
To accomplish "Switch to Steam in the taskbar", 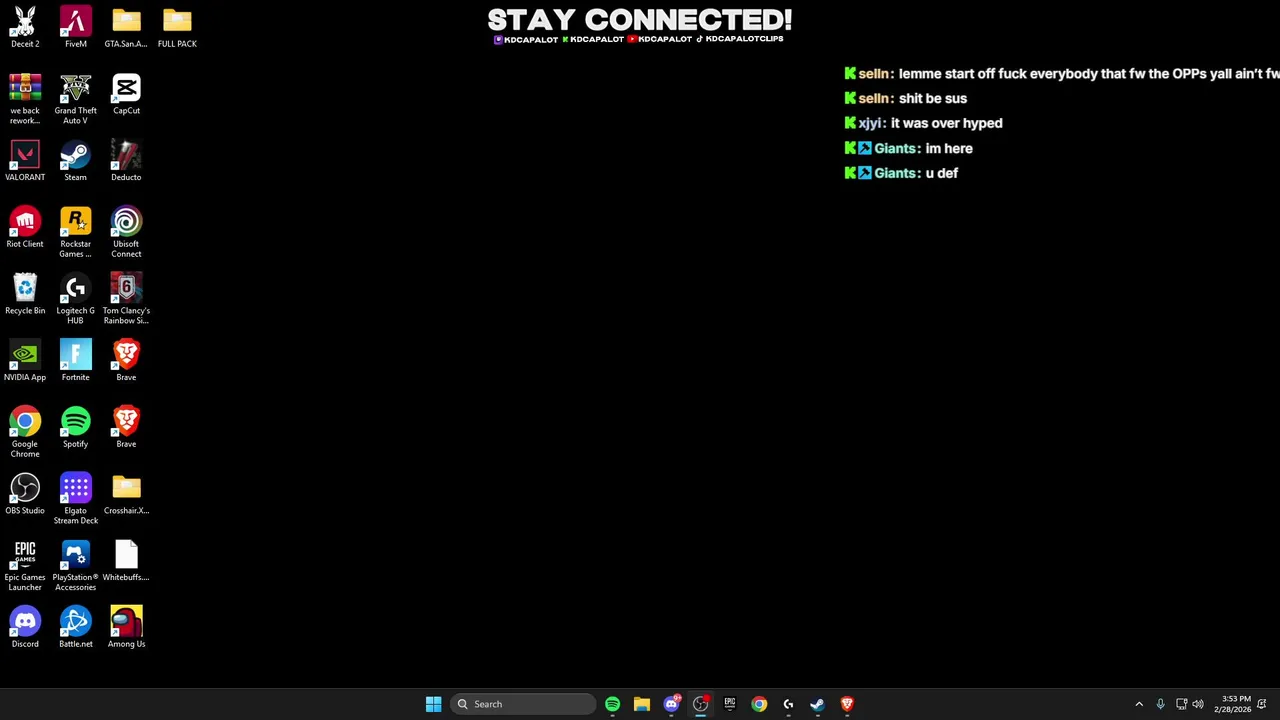I will click(x=817, y=704).
